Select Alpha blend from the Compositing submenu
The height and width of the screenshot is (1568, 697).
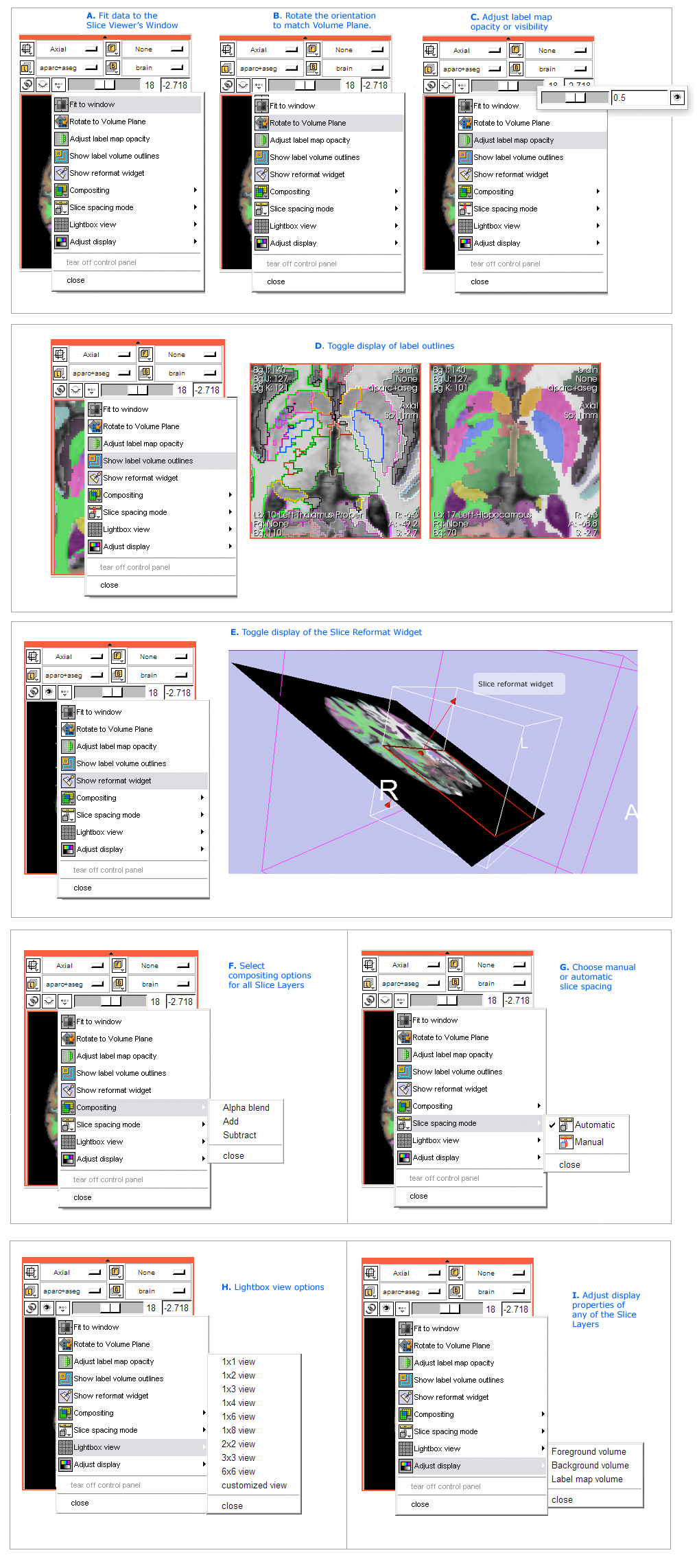click(246, 1108)
